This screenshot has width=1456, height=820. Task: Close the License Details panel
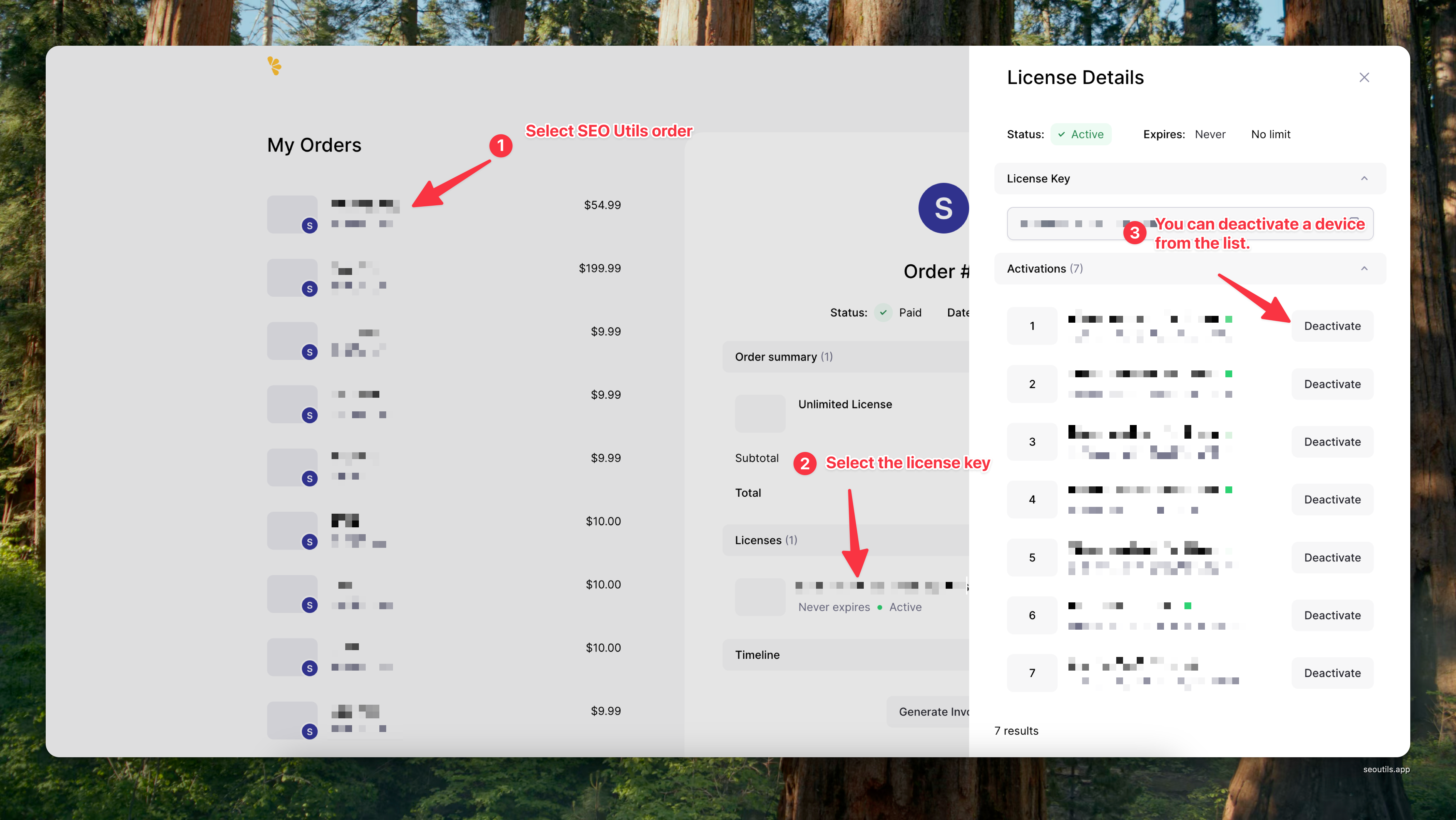pos(1364,77)
